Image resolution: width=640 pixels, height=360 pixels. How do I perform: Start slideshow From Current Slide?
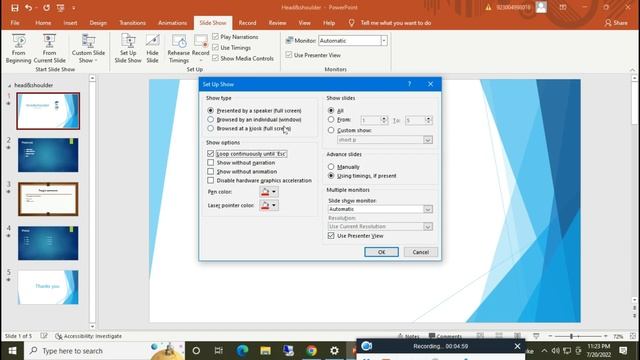click(x=49, y=49)
